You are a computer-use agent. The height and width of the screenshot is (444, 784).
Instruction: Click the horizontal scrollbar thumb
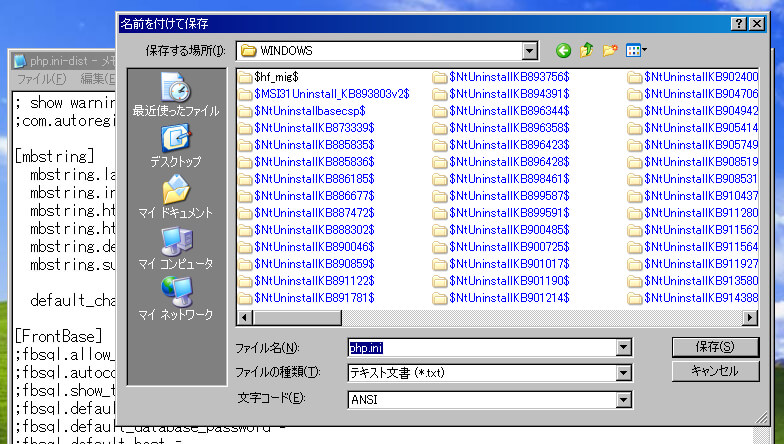(x=297, y=318)
